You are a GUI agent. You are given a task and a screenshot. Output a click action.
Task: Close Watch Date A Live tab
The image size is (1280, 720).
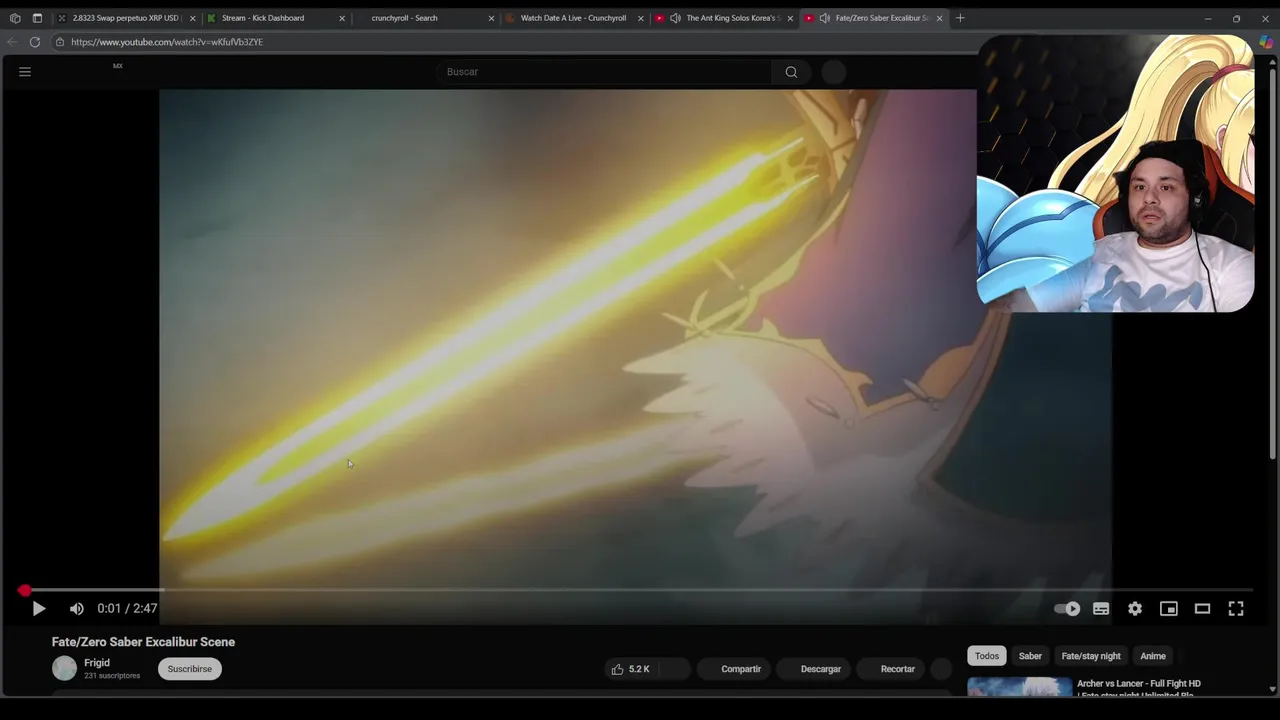click(640, 18)
